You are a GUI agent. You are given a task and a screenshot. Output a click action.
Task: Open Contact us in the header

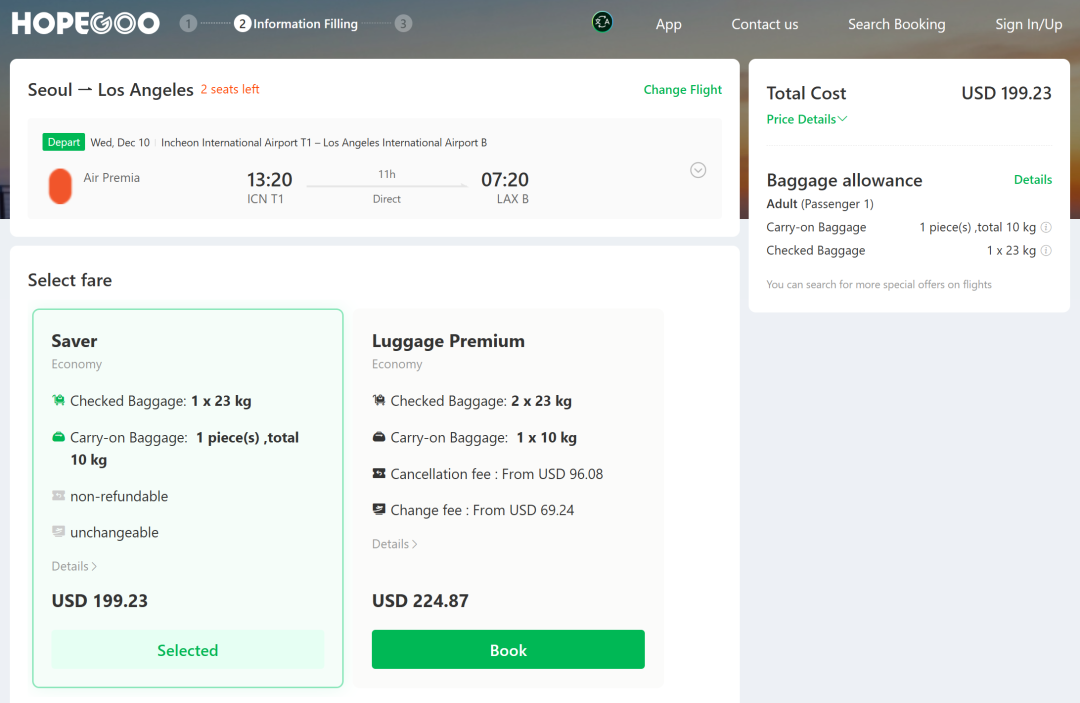pyautogui.click(x=765, y=24)
